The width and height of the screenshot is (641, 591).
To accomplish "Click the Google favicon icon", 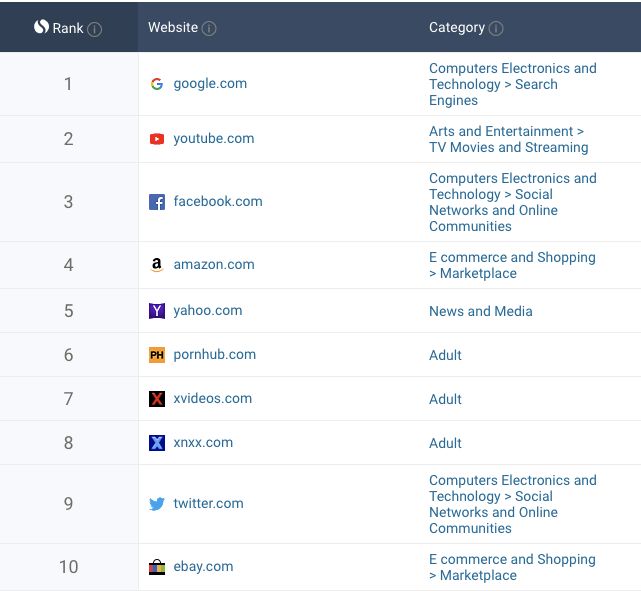I will click(x=157, y=84).
